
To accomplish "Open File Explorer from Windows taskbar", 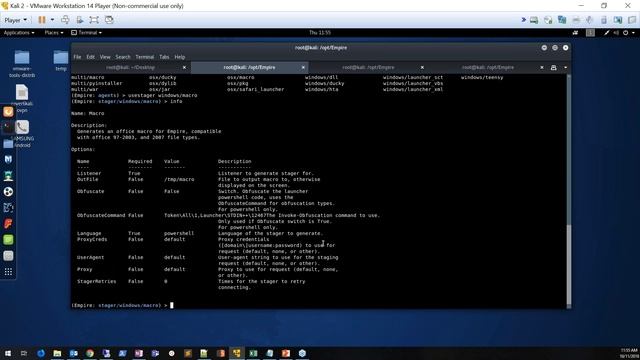I will point(57,353).
